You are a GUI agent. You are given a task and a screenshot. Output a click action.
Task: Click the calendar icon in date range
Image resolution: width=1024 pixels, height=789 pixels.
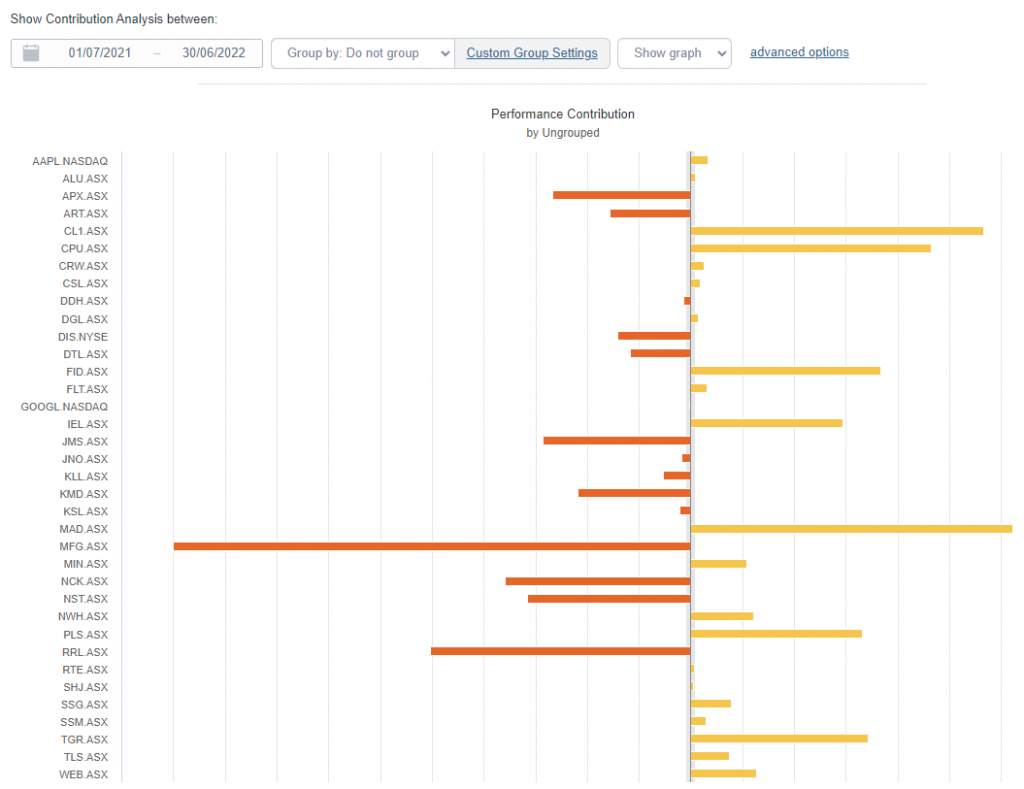point(31,53)
